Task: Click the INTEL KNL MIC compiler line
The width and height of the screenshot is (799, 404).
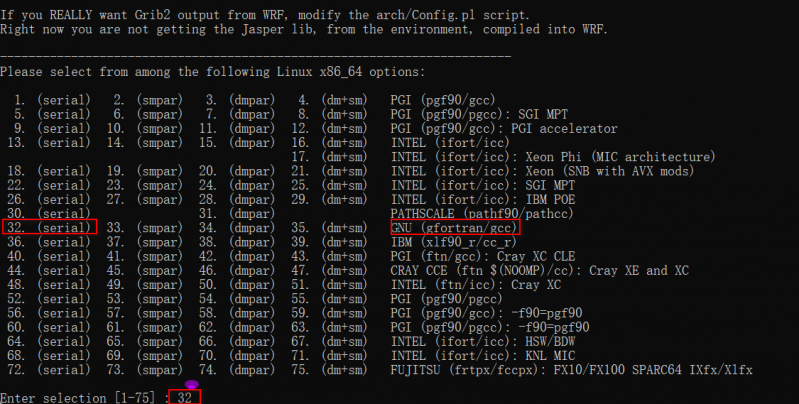Action: click(484, 355)
